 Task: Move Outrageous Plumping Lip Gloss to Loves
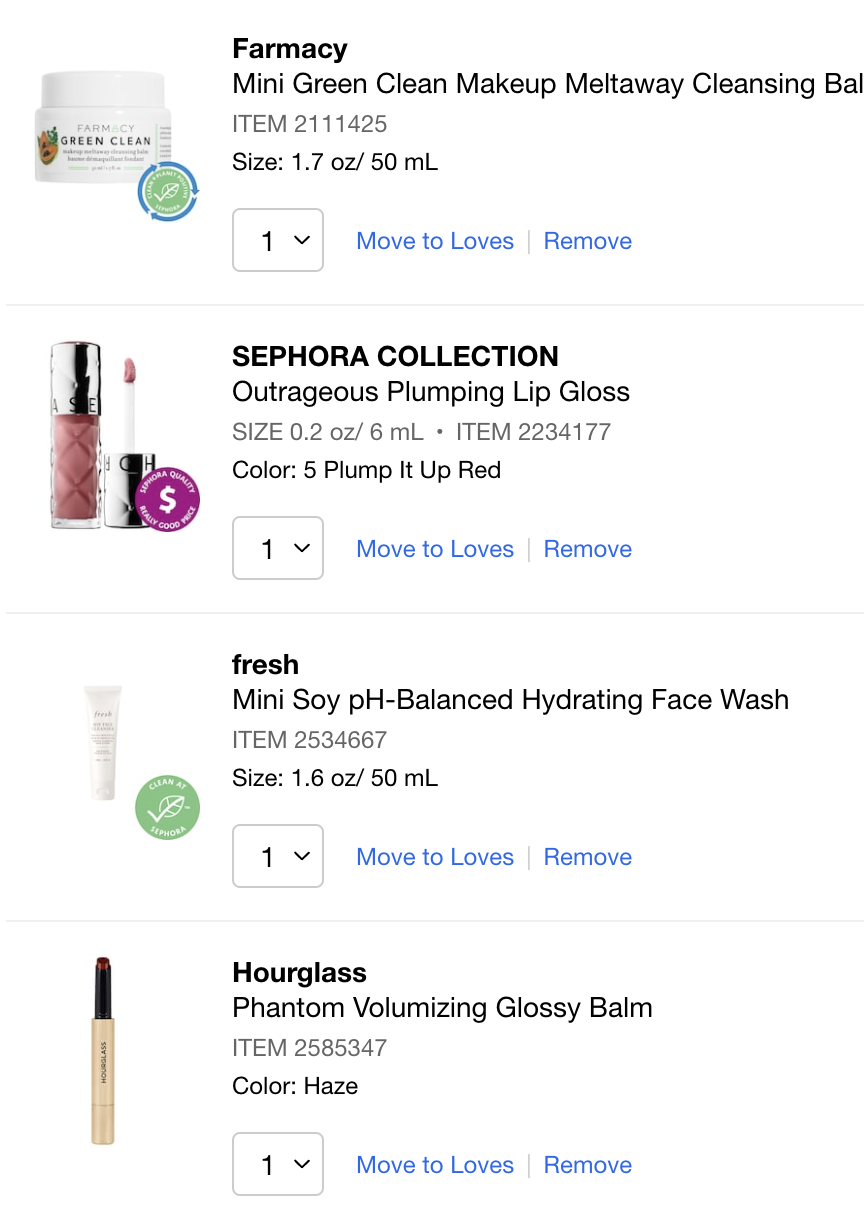pos(435,549)
